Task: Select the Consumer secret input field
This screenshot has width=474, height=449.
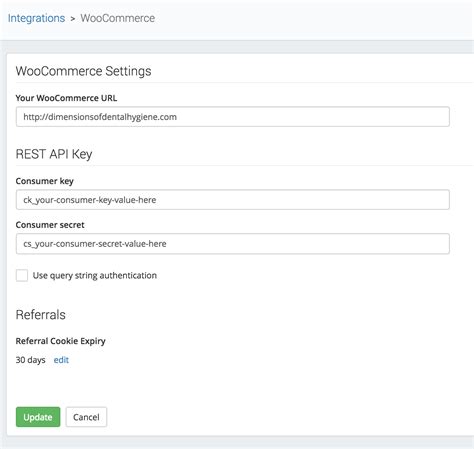Action: (x=233, y=244)
